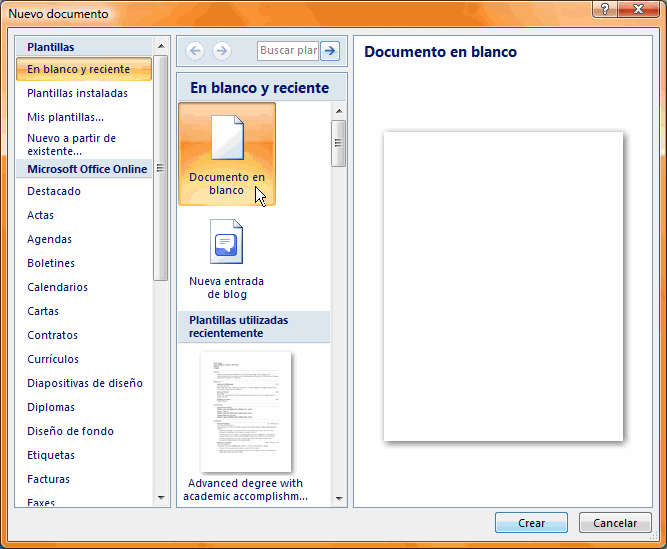Click the Crear button
Image resolution: width=667 pixels, height=549 pixels.
[x=531, y=523]
